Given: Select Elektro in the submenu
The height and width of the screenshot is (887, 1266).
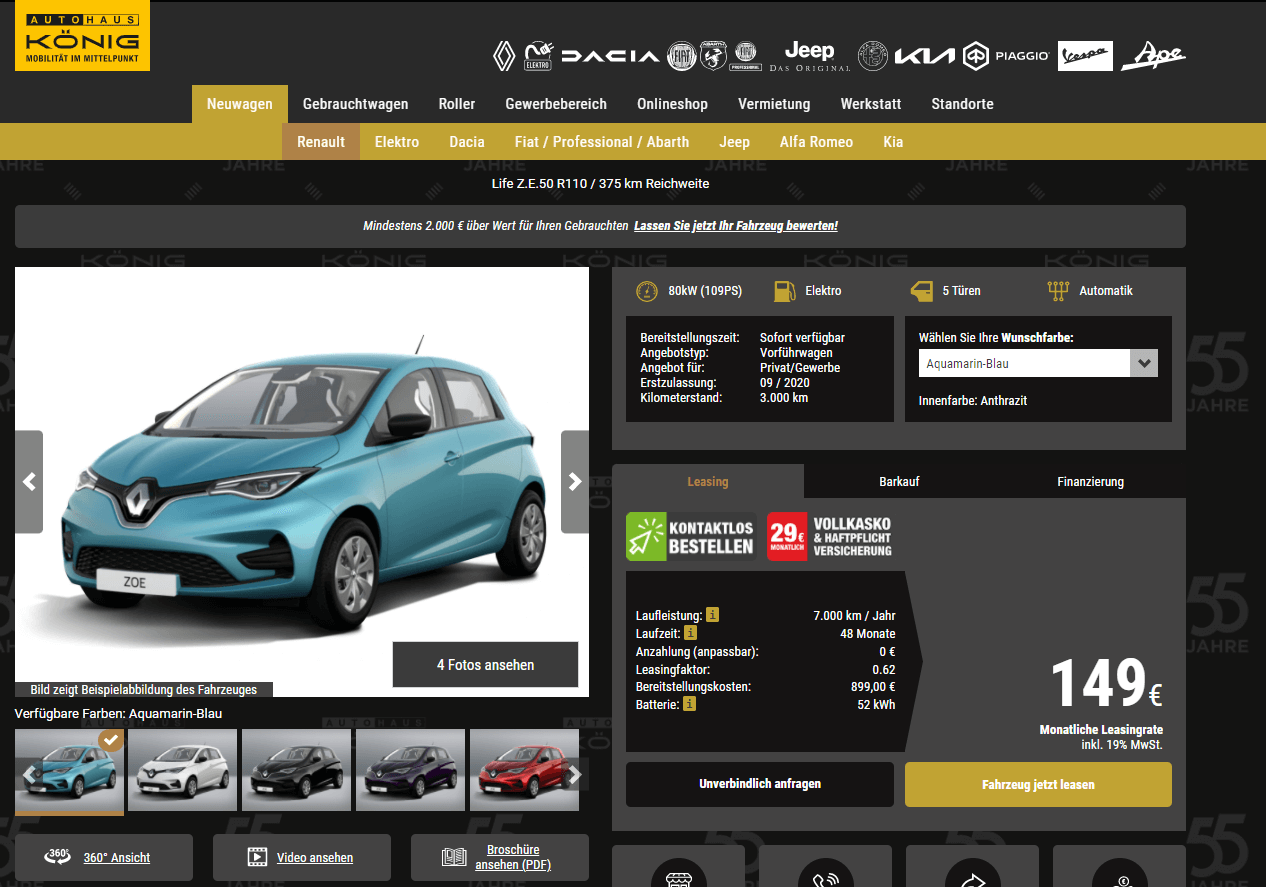Looking at the screenshot, I should tap(397, 142).
